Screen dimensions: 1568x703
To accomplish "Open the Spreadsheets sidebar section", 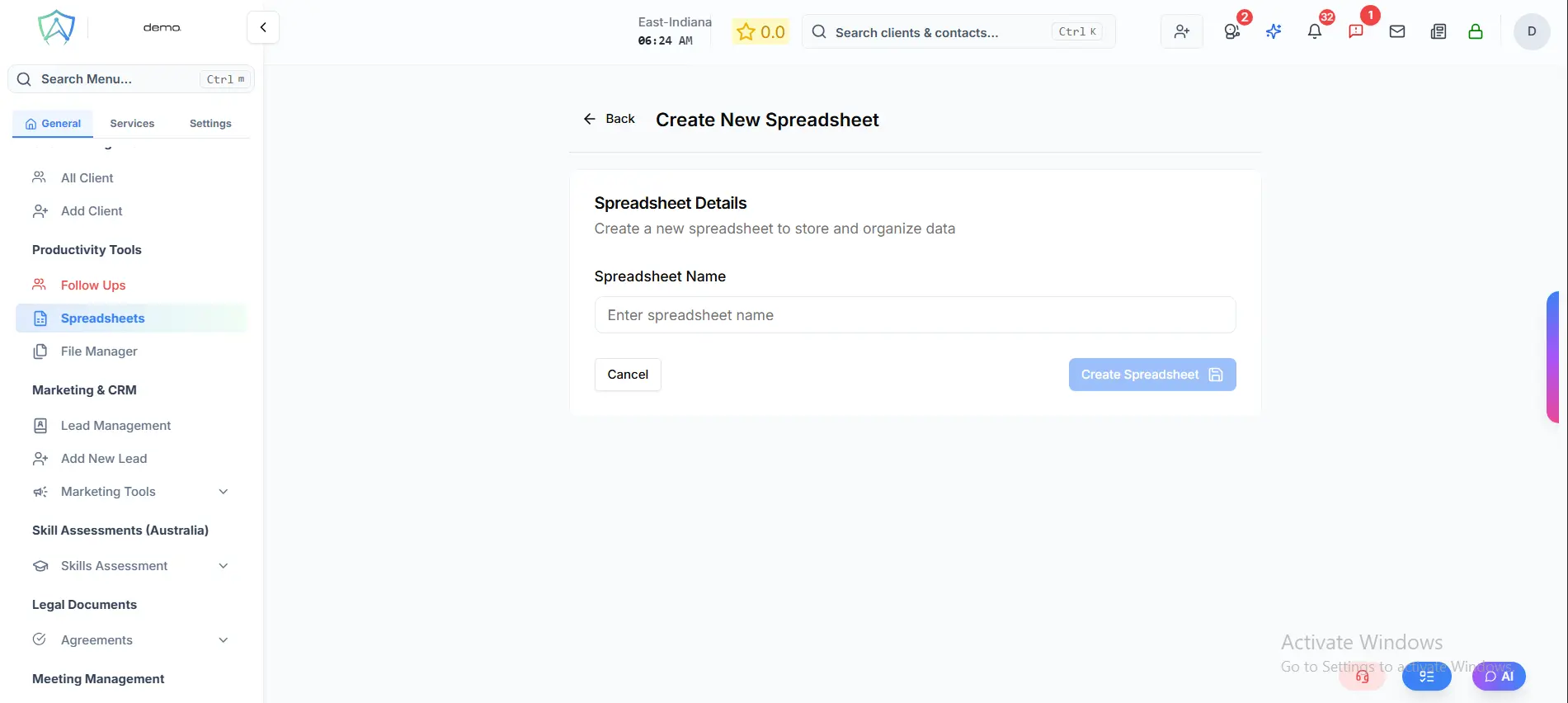I will click(102, 318).
